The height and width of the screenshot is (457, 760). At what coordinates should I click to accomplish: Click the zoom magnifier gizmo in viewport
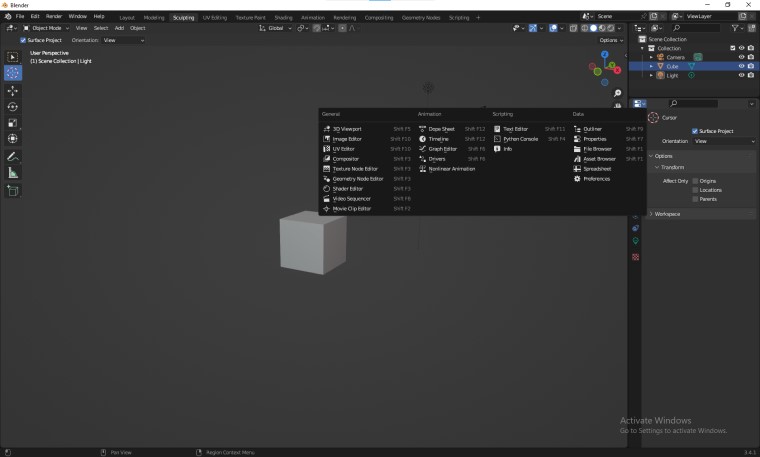coord(618,93)
